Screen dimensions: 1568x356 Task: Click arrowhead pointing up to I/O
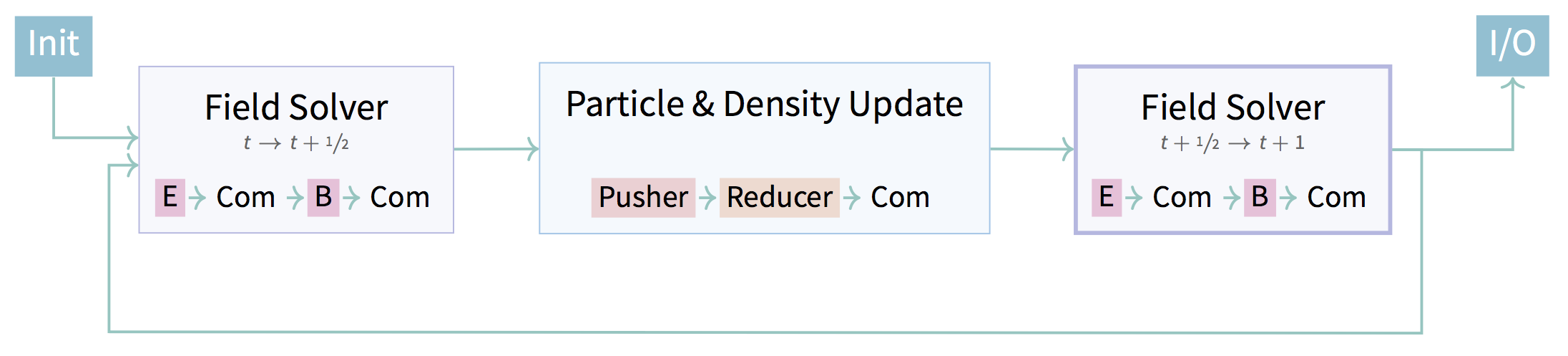pos(1512,84)
